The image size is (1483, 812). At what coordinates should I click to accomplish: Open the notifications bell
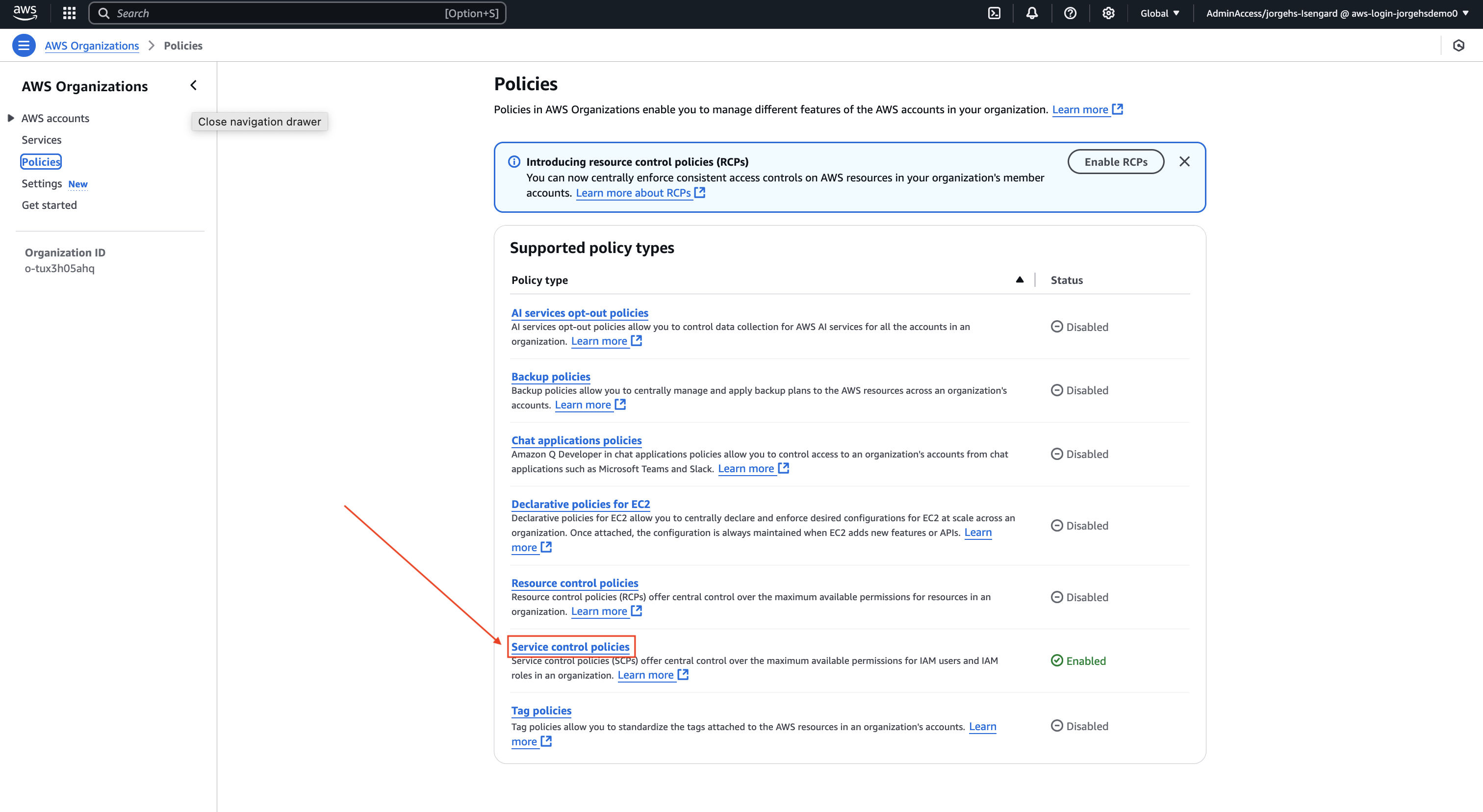pyautogui.click(x=1032, y=13)
